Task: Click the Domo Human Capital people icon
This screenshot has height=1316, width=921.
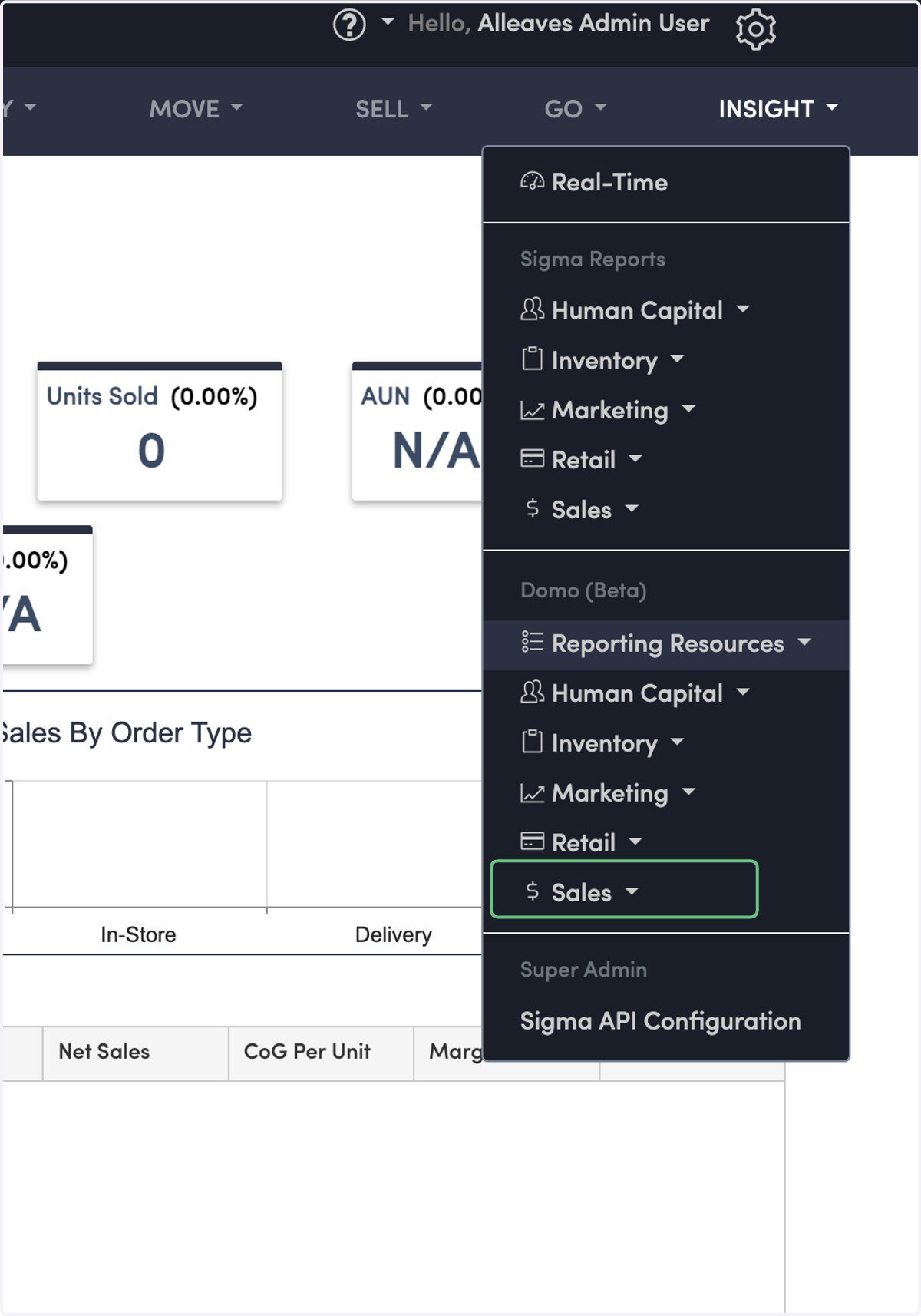Action: (532, 693)
